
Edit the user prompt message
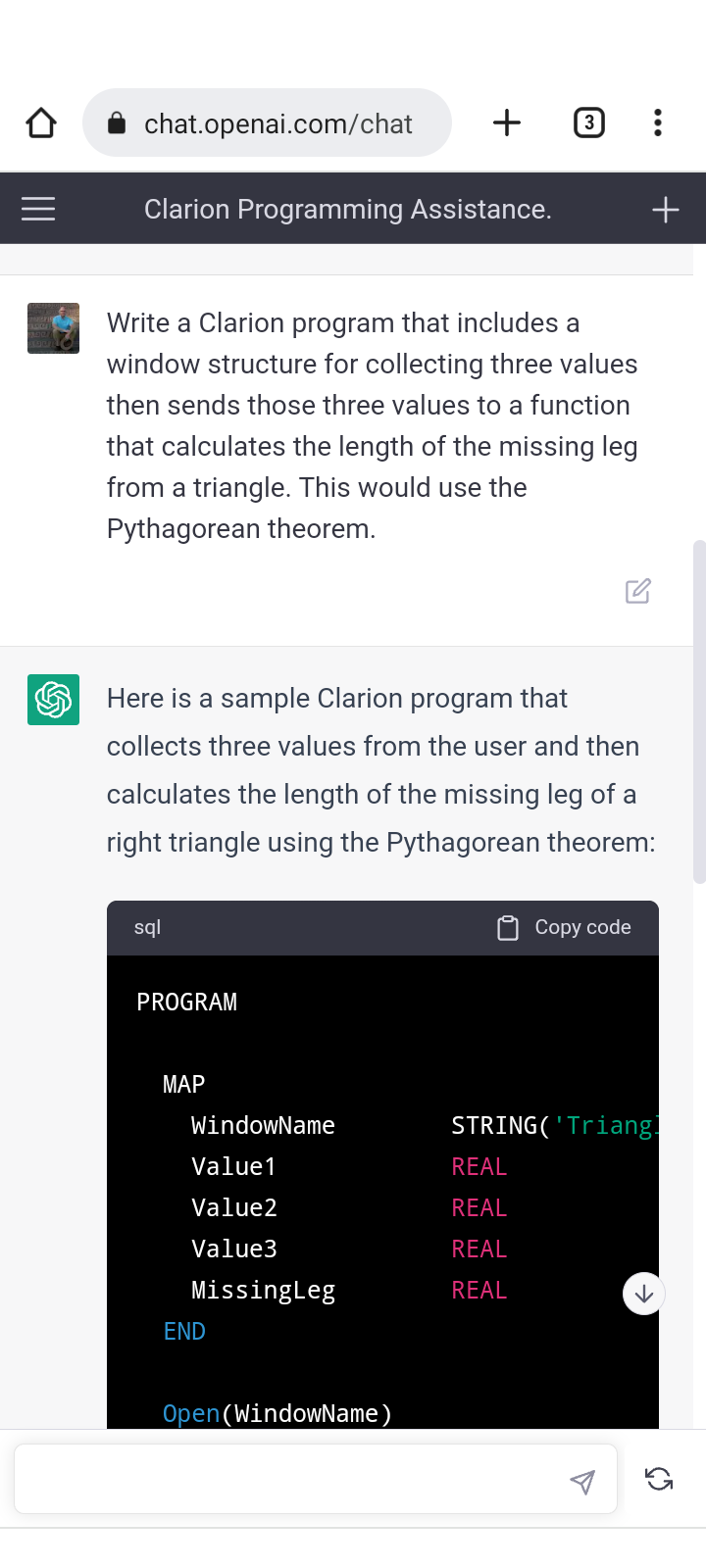(x=638, y=591)
